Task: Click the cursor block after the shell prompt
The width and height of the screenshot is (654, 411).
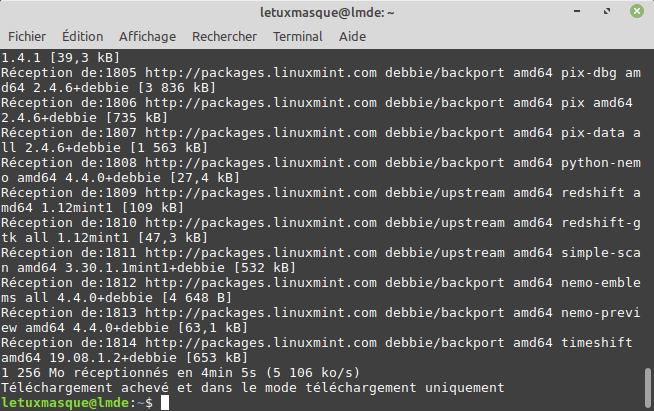Action: tap(165, 402)
